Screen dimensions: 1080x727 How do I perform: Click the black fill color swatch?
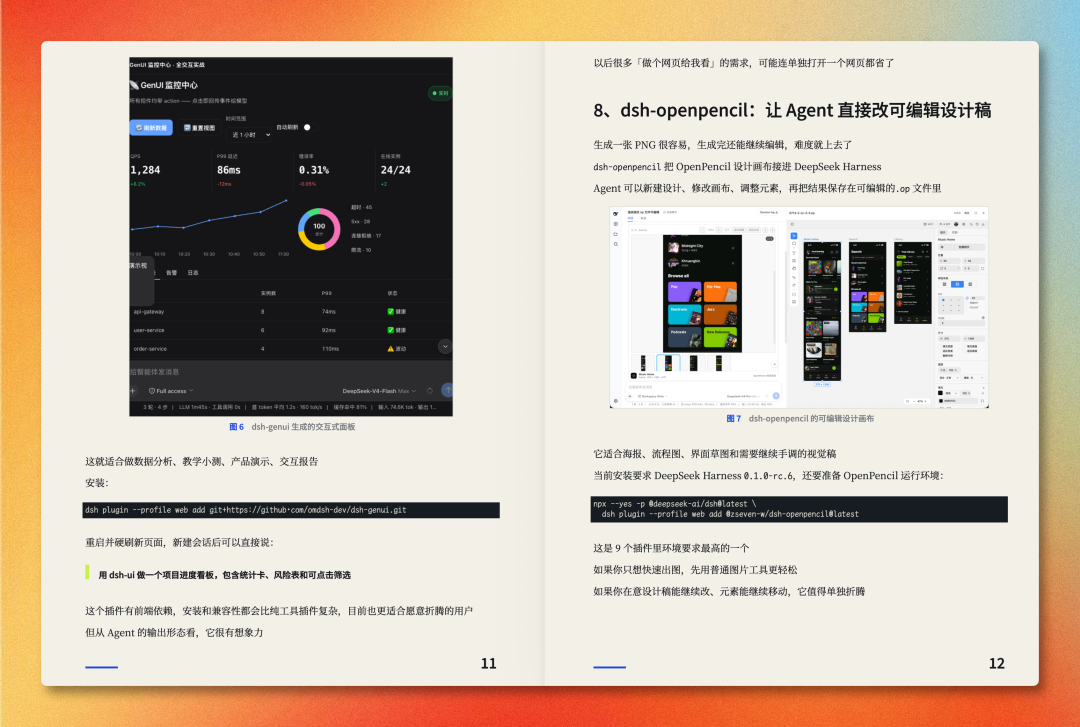(x=940, y=393)
